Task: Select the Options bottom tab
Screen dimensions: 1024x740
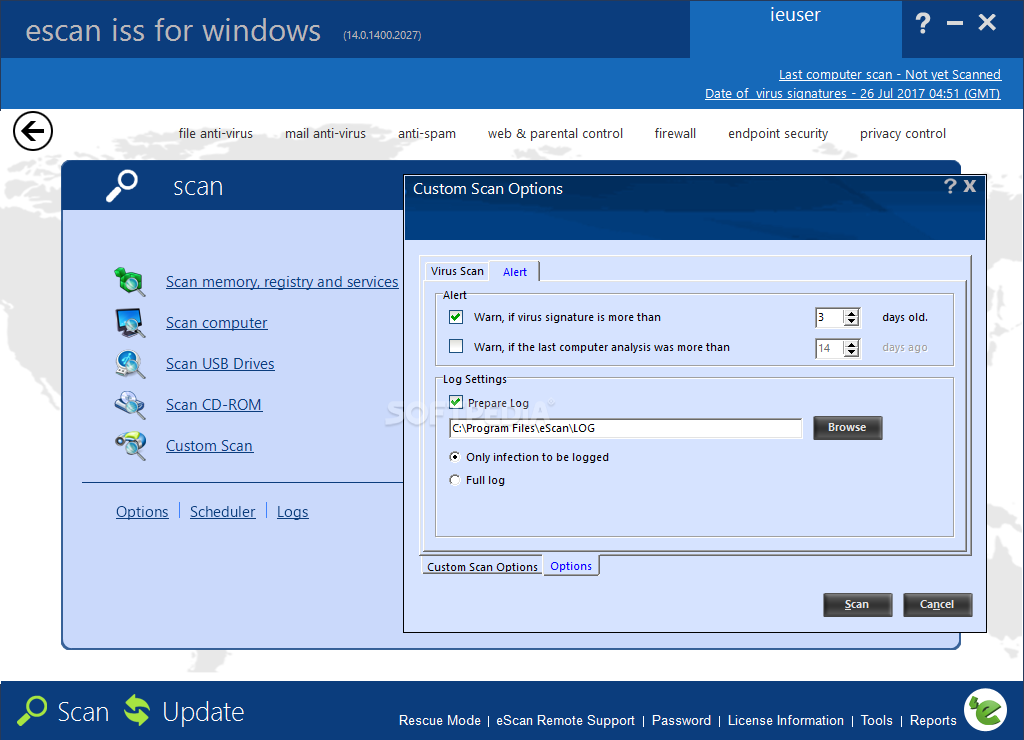Action: [571, 566]
